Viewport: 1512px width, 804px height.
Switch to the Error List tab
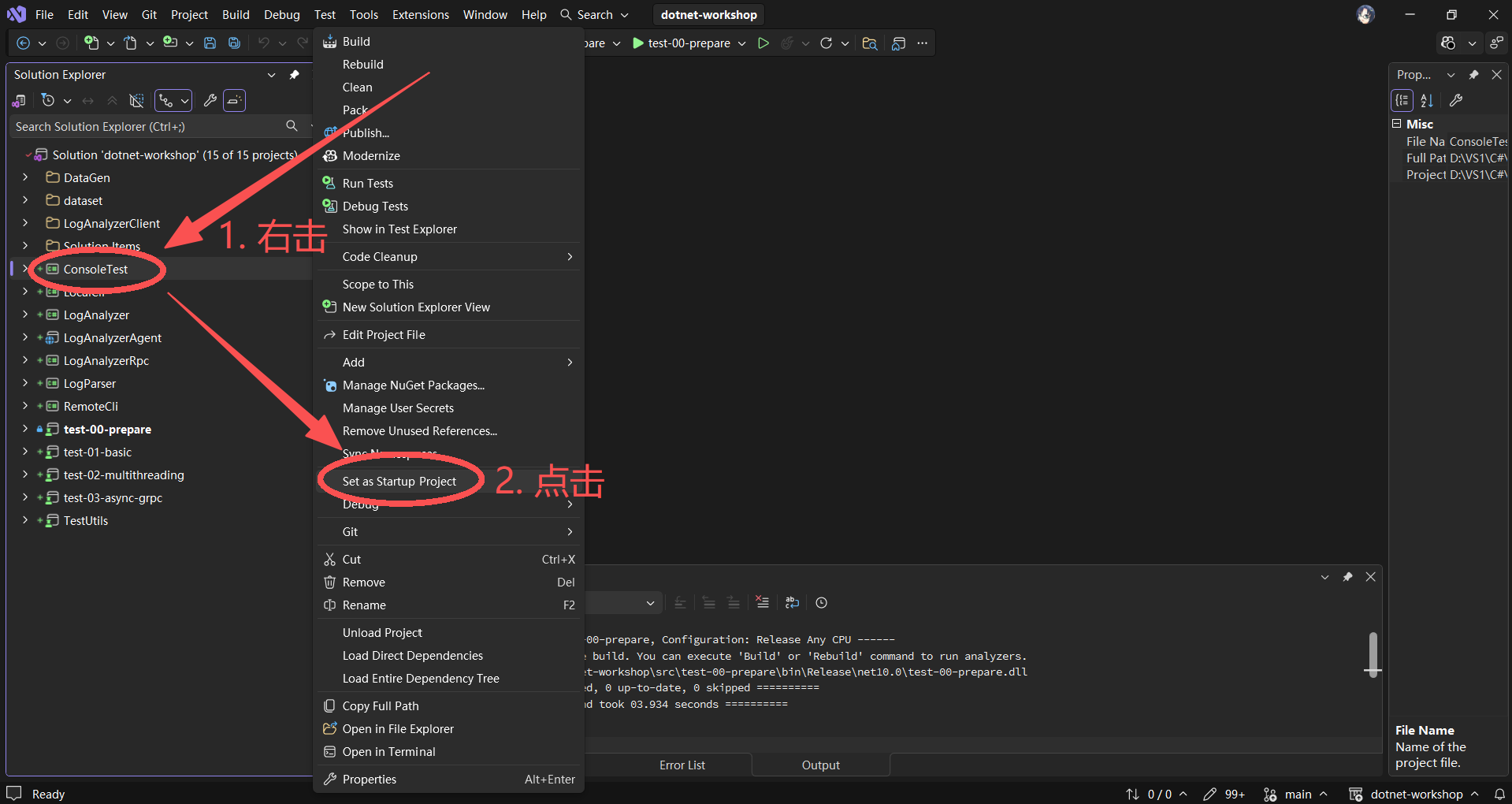682,765
